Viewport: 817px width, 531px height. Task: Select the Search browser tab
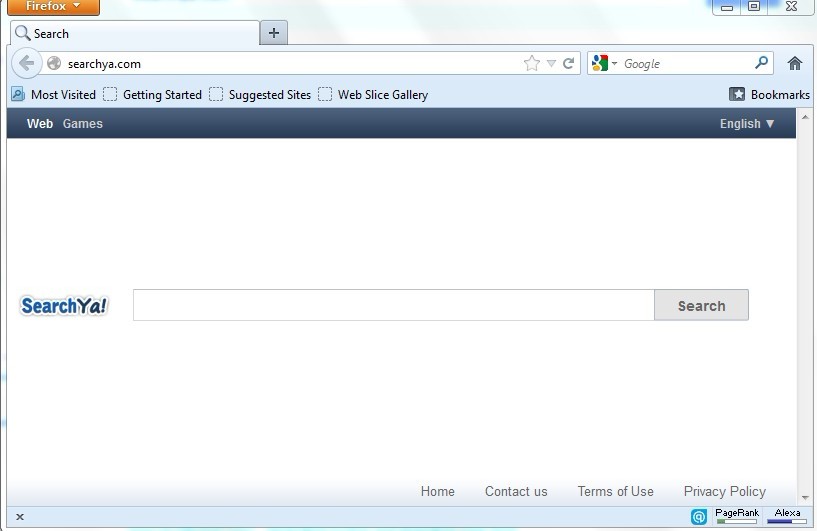point(135,33)
